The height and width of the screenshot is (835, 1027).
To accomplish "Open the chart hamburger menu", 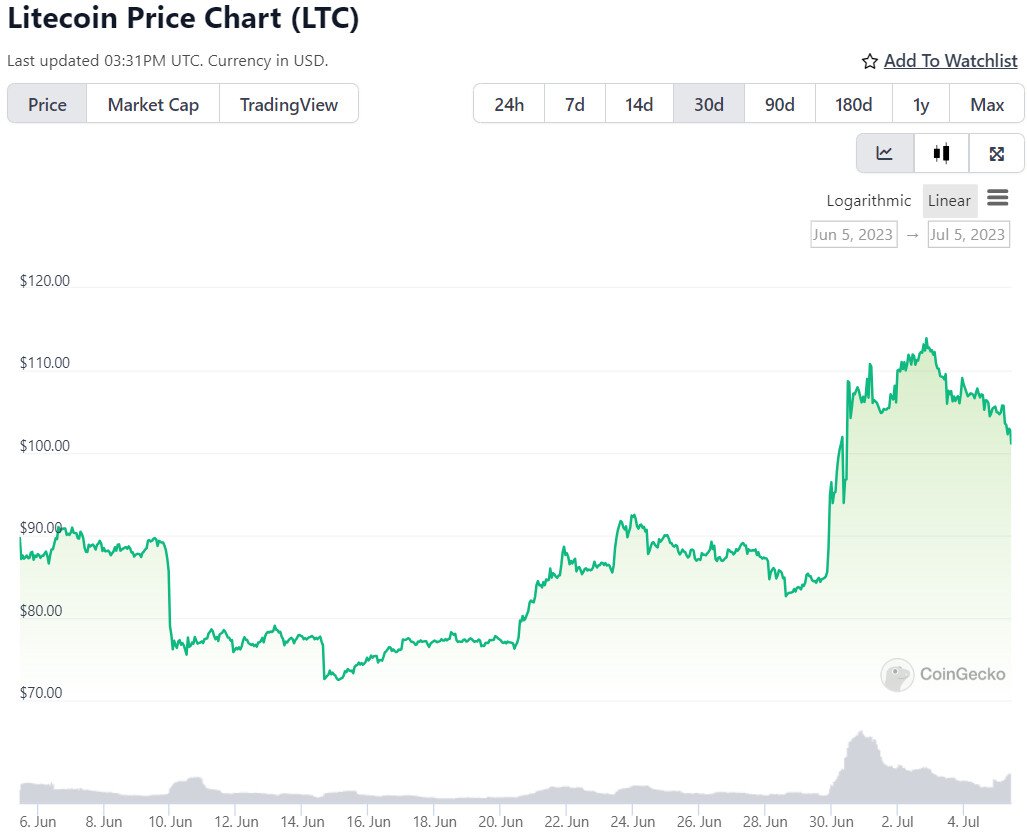I will point(997,198).
